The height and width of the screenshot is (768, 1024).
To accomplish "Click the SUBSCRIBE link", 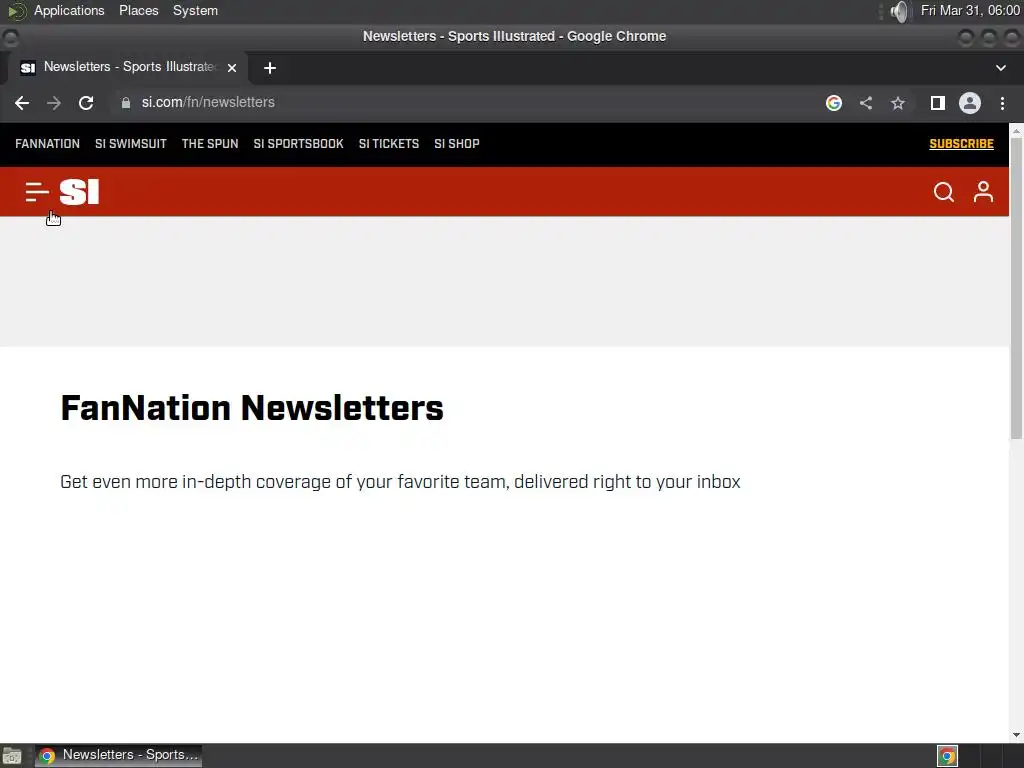I will pyautogui.click(x=961, y=144).
